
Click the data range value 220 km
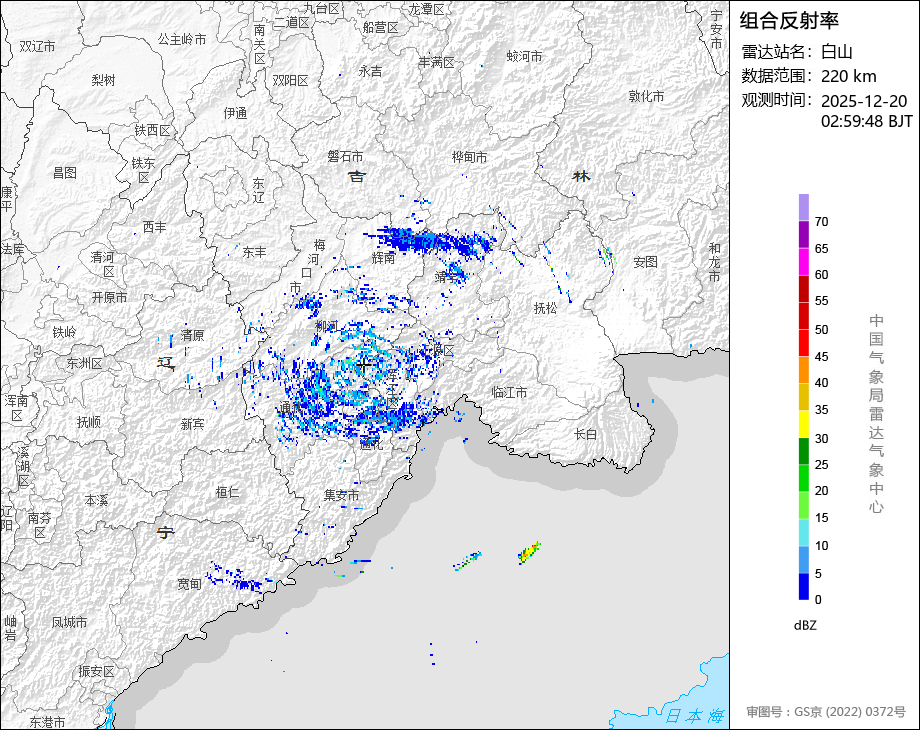coord(848,76)
